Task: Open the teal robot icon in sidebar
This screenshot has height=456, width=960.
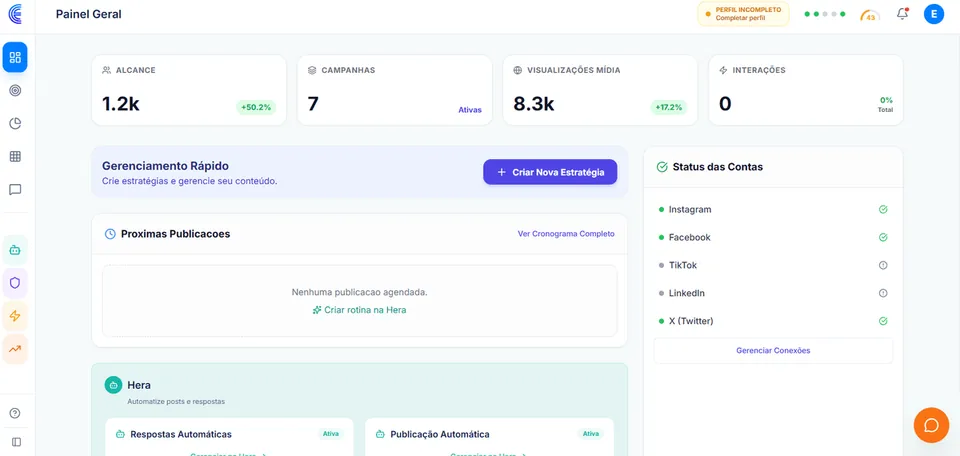Action: coord(15,250)
